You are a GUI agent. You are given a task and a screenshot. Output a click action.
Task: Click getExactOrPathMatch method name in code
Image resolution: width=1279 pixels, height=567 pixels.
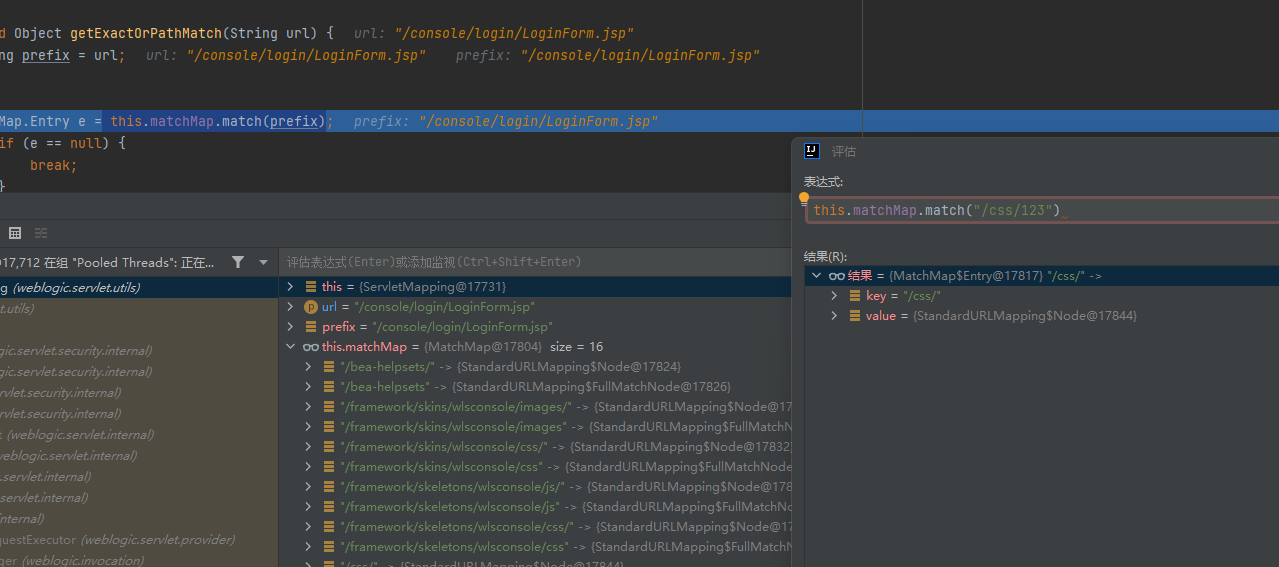(x=146, y=33)
